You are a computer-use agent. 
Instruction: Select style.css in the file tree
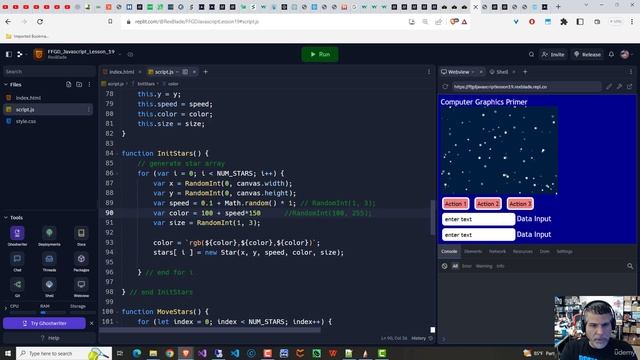point(25,121)
